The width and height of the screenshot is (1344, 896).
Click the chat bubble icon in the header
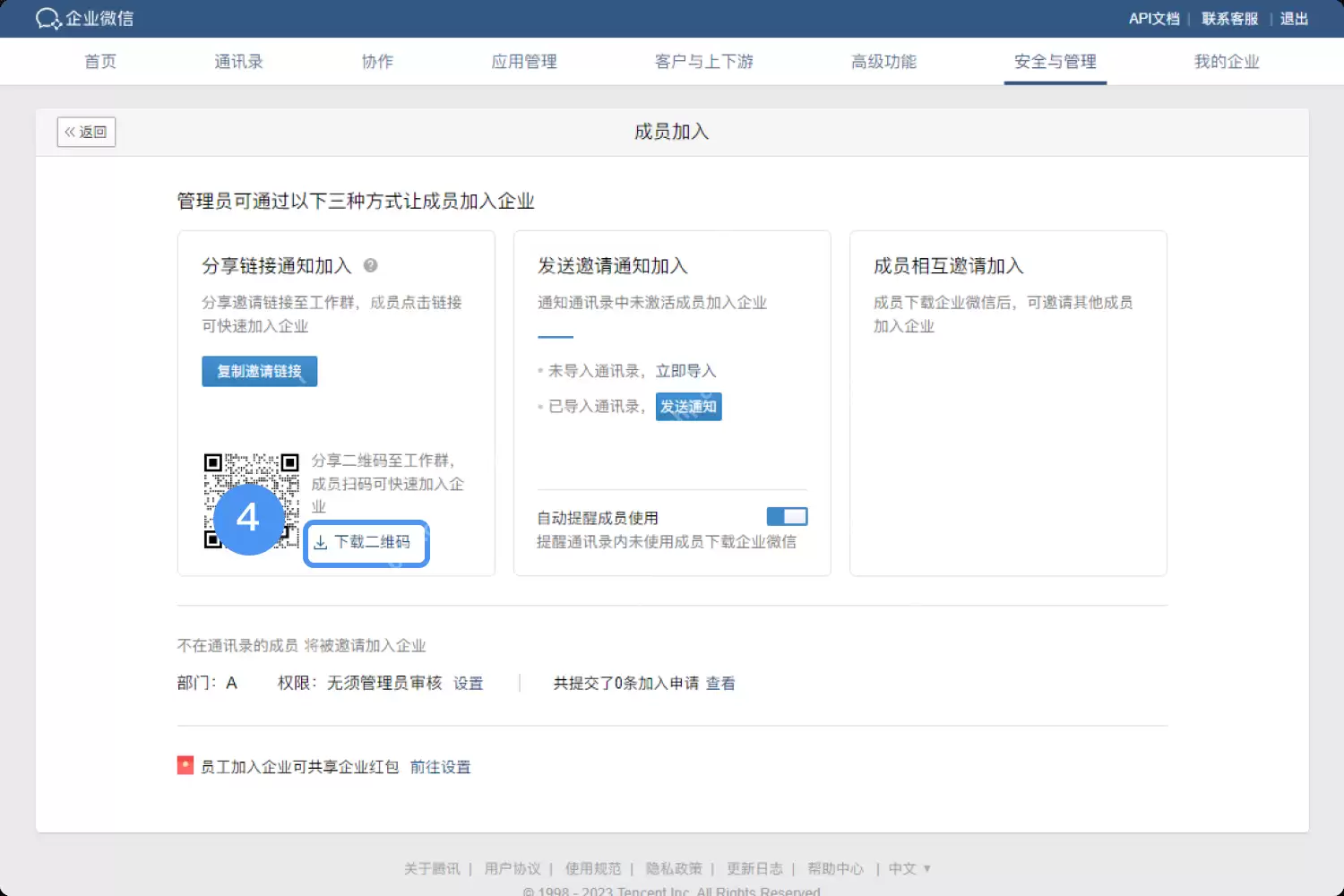[x=47, y=18]
